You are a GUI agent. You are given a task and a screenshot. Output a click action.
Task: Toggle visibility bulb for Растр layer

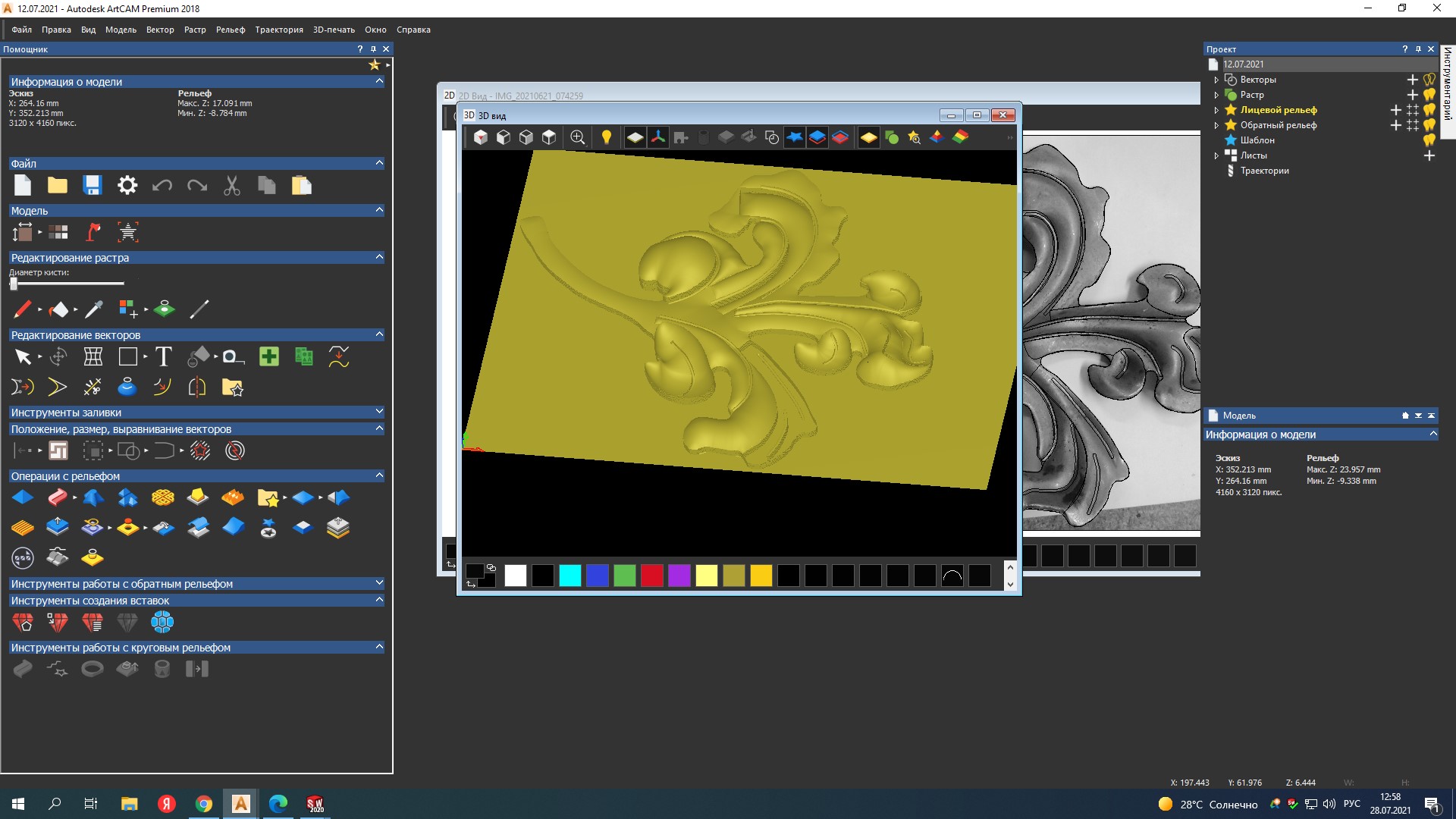1429,95
